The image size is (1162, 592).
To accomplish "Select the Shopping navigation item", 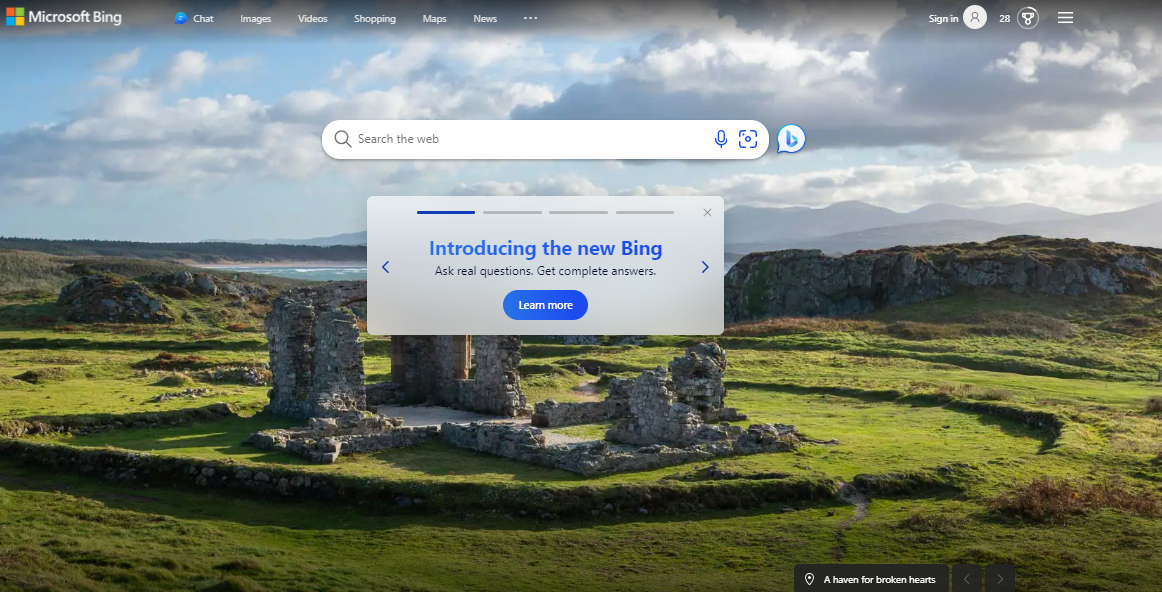I will pos(374,18).
